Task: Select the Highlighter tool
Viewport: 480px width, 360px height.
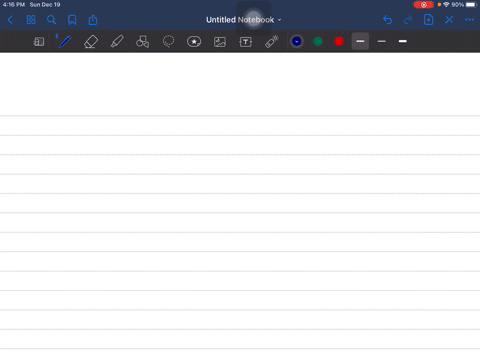Action: point(117,42)
